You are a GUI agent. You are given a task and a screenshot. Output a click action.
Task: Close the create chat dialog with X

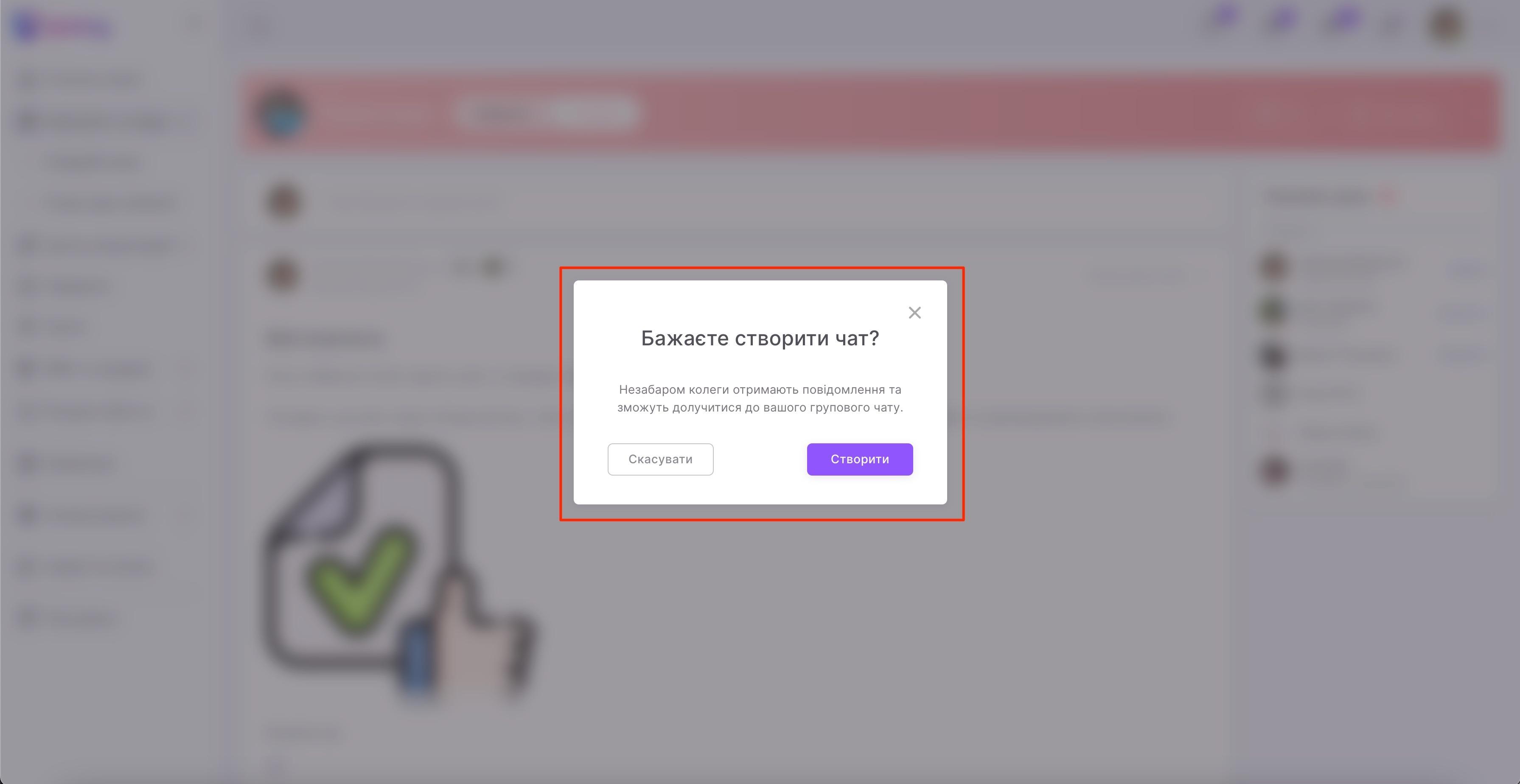point(914,313)
